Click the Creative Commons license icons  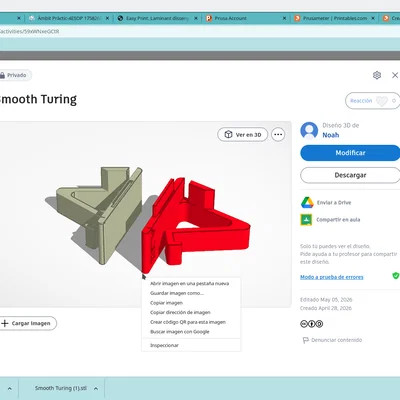(312, 324)
